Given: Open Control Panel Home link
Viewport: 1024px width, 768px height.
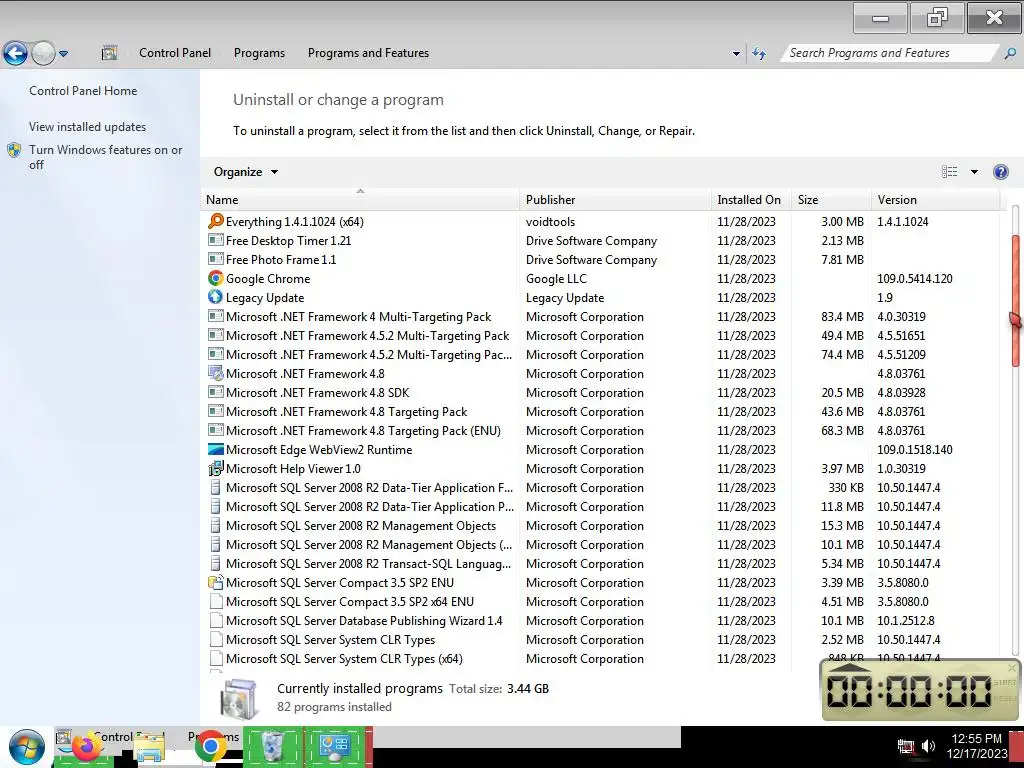Looking at the screenshot, I should point(83,91).
